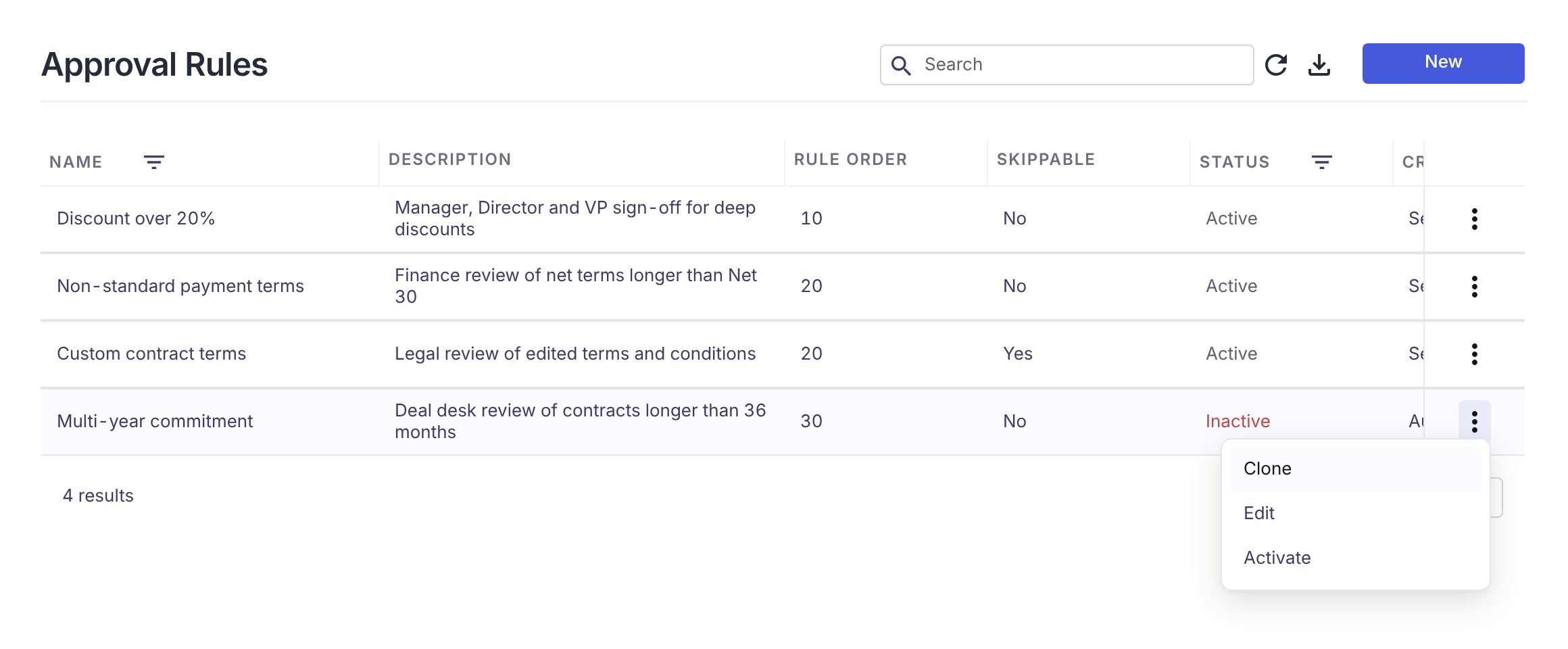Open the Name column filter icon

(154, 162)
